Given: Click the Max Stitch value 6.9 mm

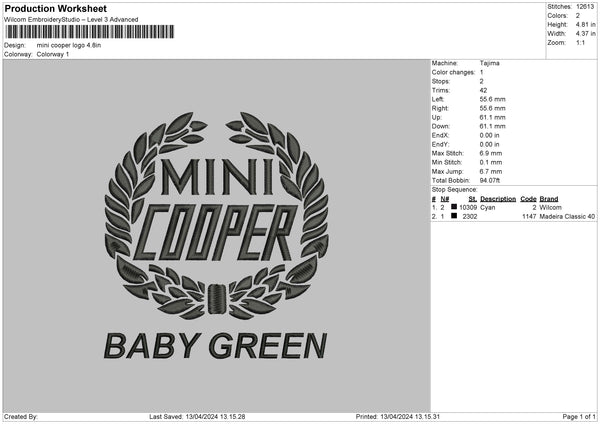Looking at the screenshot, I should 491,153.
